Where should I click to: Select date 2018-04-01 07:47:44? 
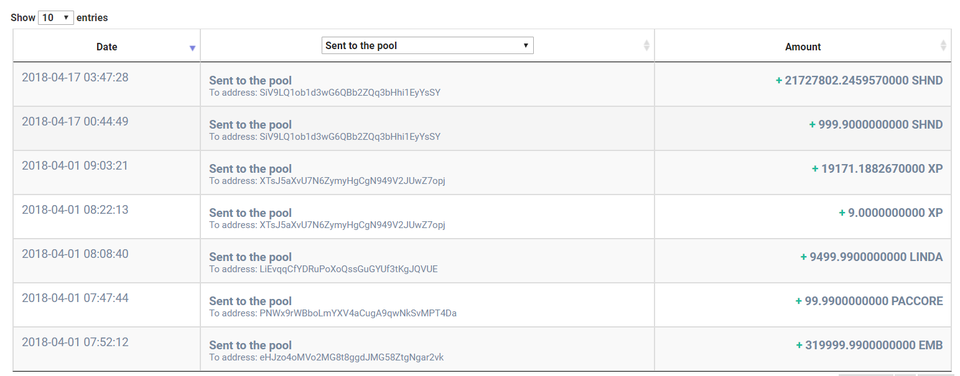coord(75,298)
